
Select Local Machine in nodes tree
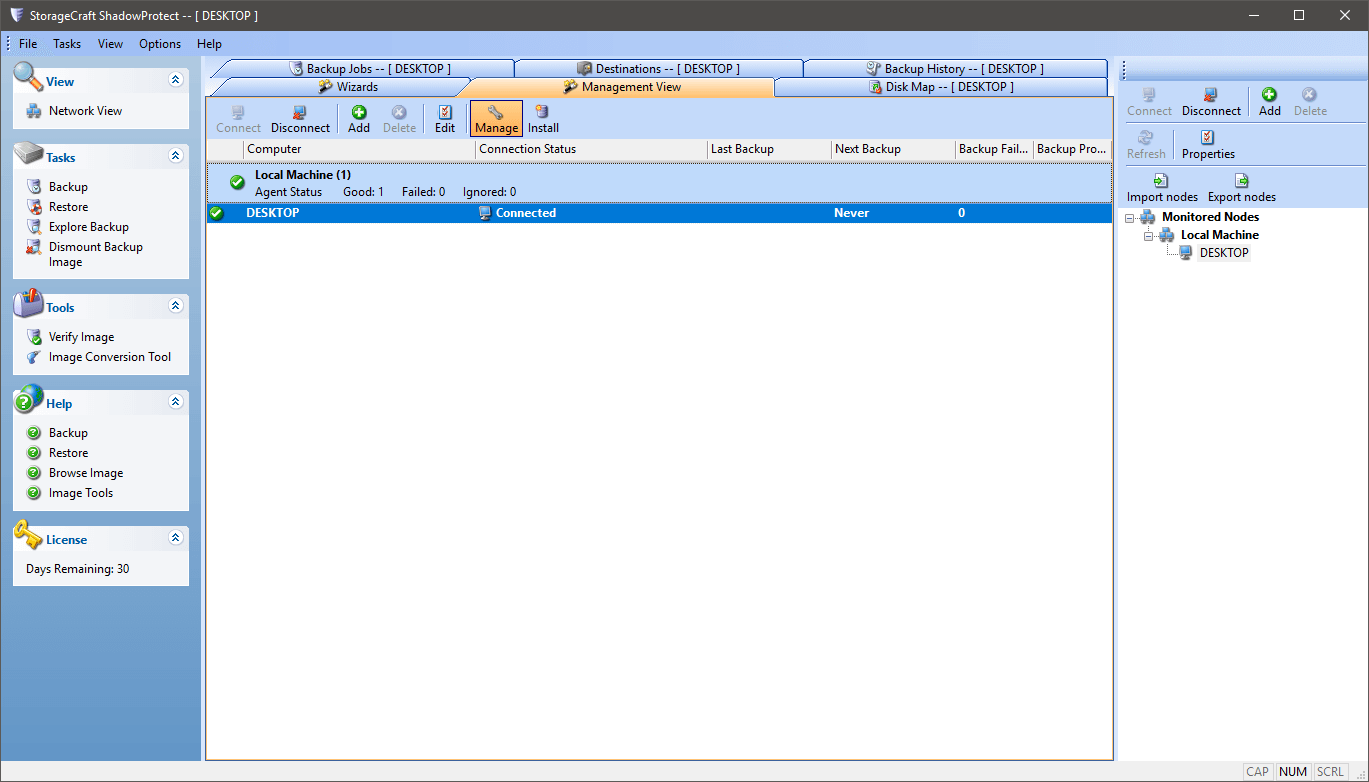pyautogui.click(x=1220, y=235)
